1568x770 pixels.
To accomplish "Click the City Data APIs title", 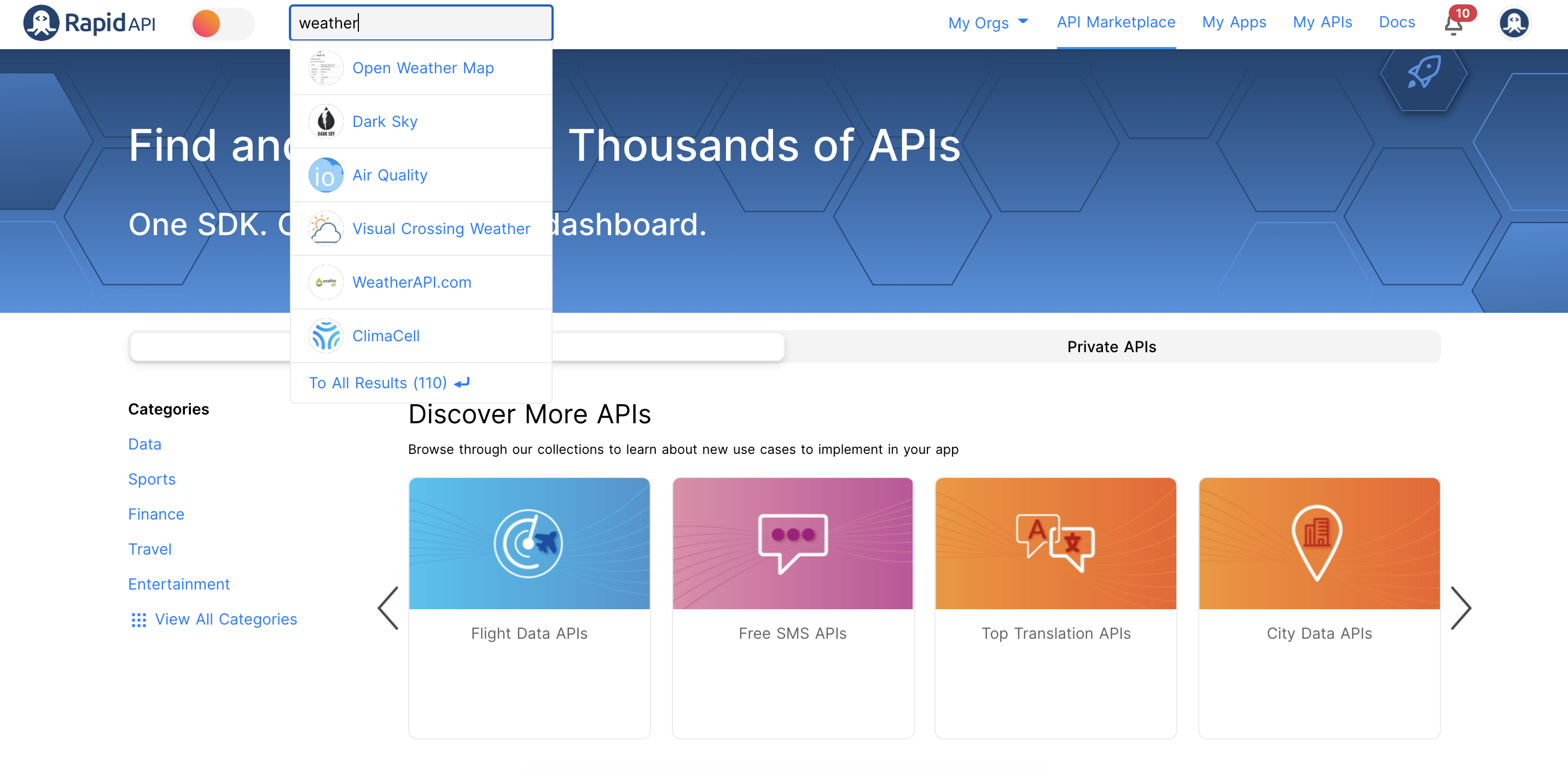I will (1319, 633).
